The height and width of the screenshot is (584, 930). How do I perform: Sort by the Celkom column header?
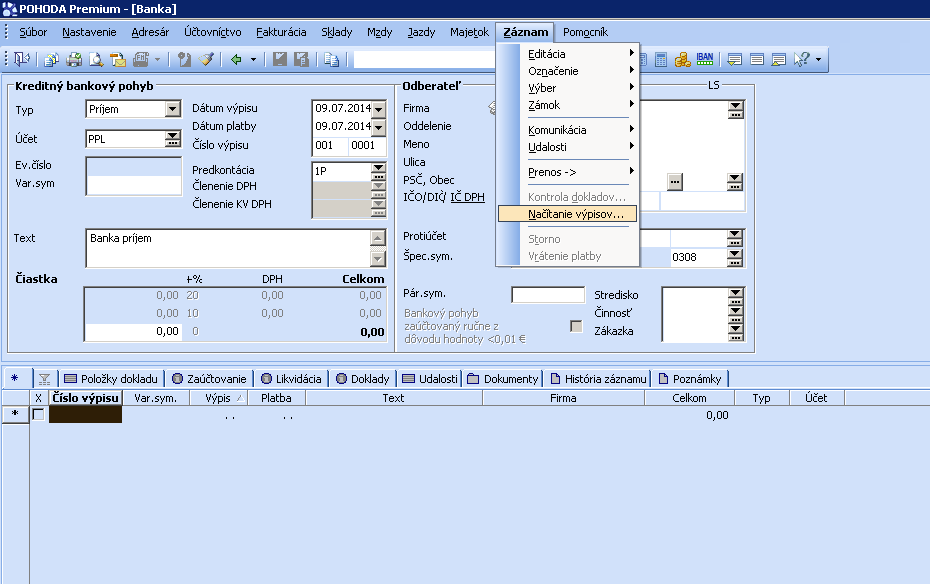tap(689, 398)
